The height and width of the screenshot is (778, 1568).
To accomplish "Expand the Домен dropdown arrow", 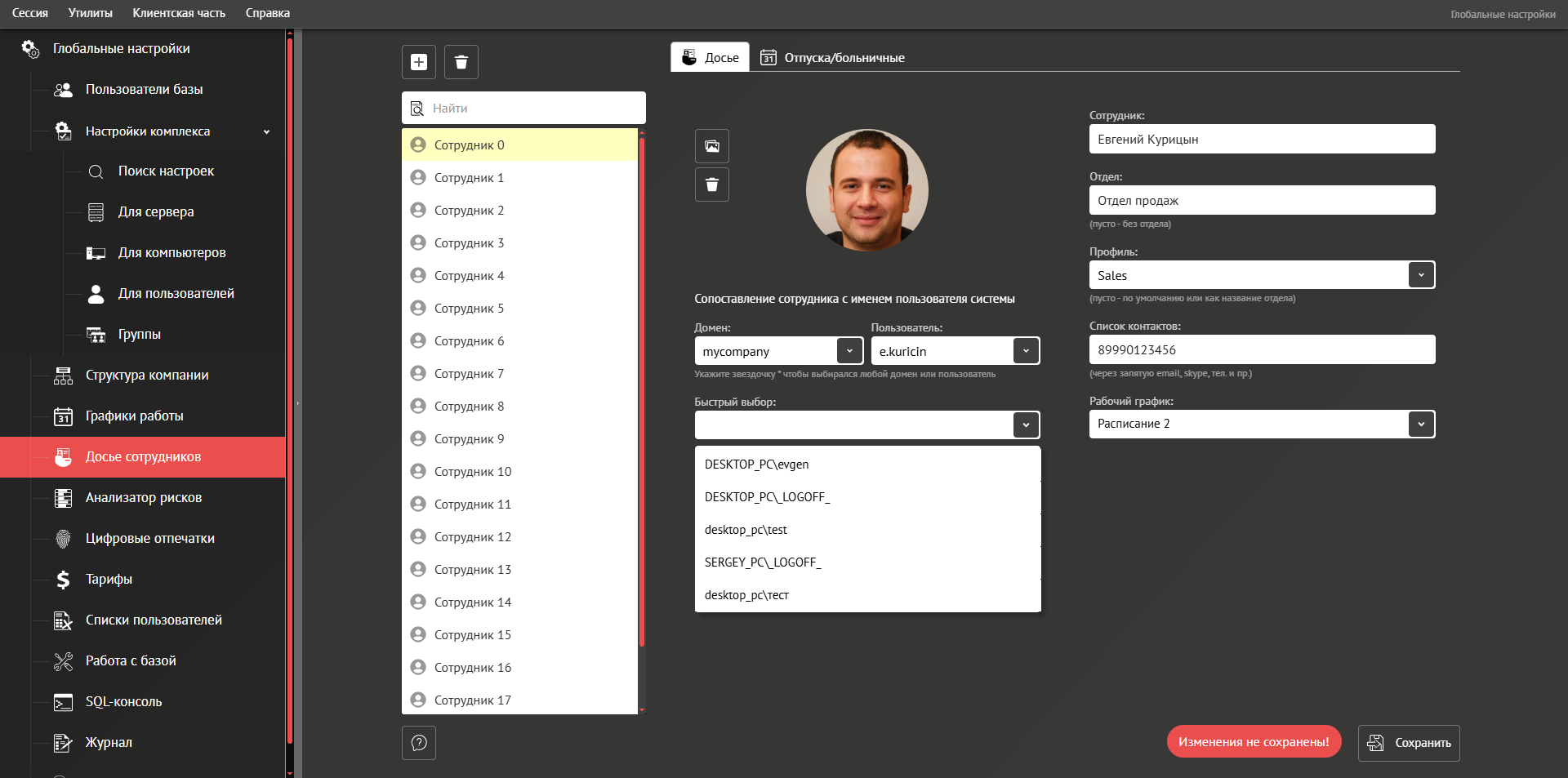I will pyautogui.click(x=849, y=351).
